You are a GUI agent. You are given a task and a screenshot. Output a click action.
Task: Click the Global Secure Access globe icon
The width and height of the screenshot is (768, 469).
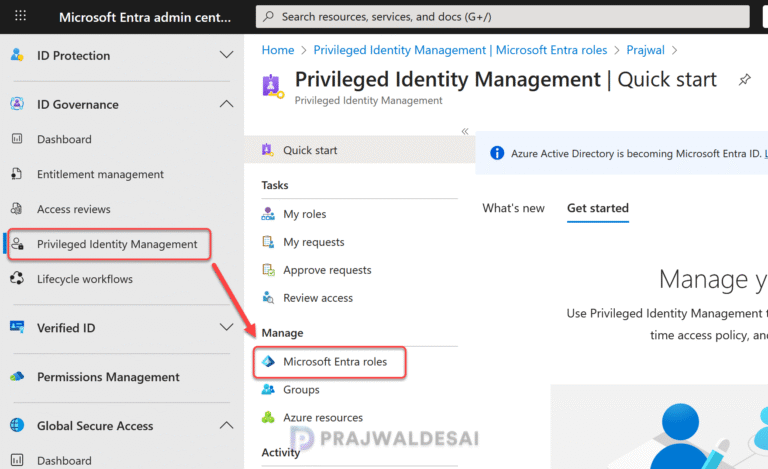click(x=17, y=425)
